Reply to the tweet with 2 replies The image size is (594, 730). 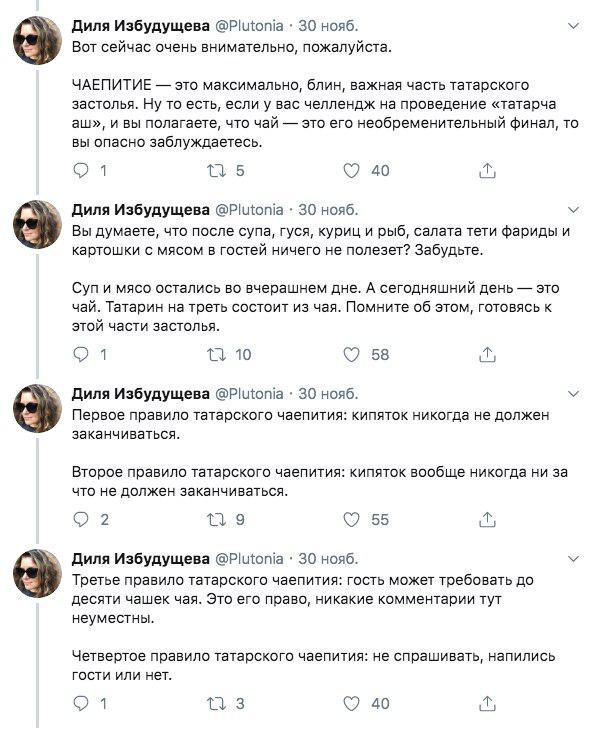[81, 519]
